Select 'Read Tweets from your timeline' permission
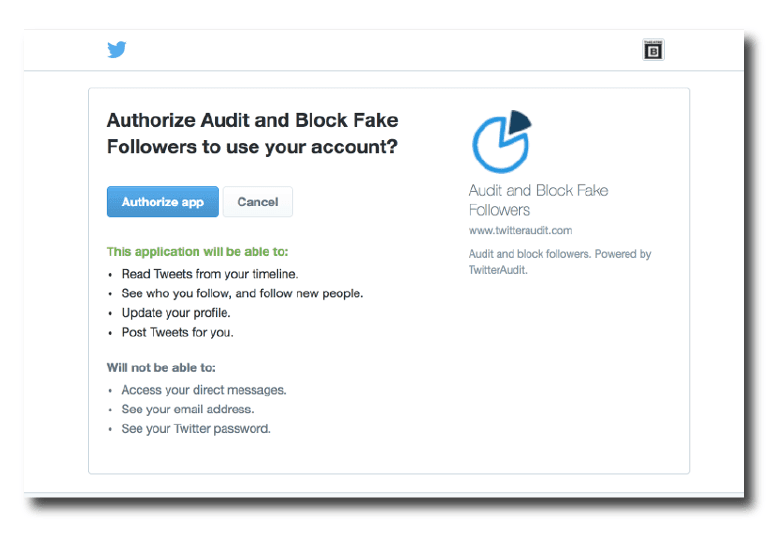770x535 pixels. 210,274
